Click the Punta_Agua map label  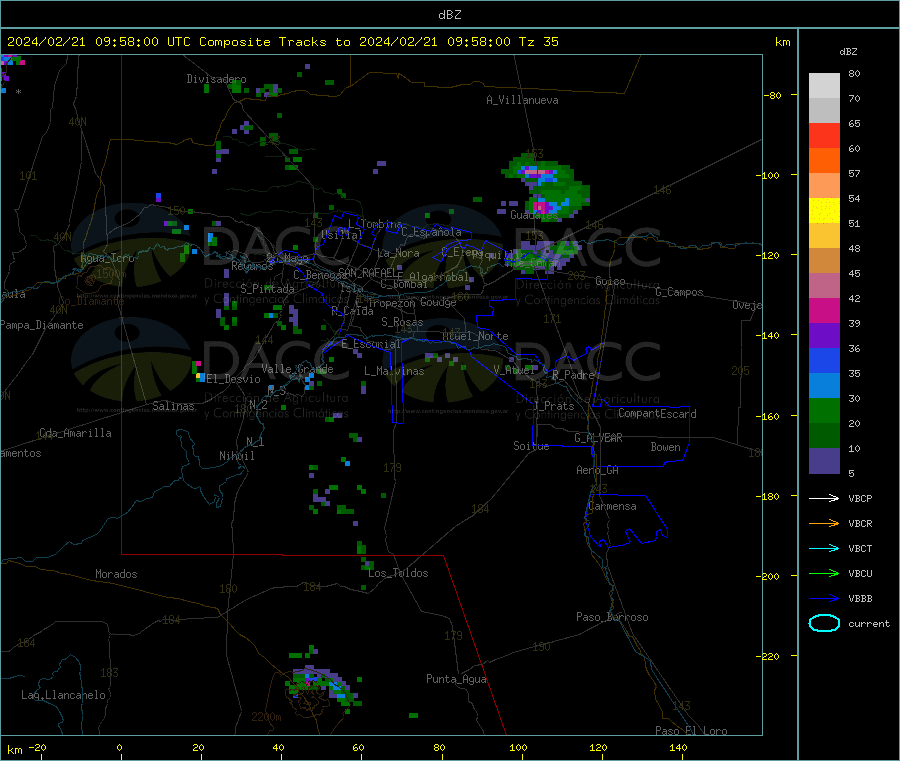tap(456, 679)
